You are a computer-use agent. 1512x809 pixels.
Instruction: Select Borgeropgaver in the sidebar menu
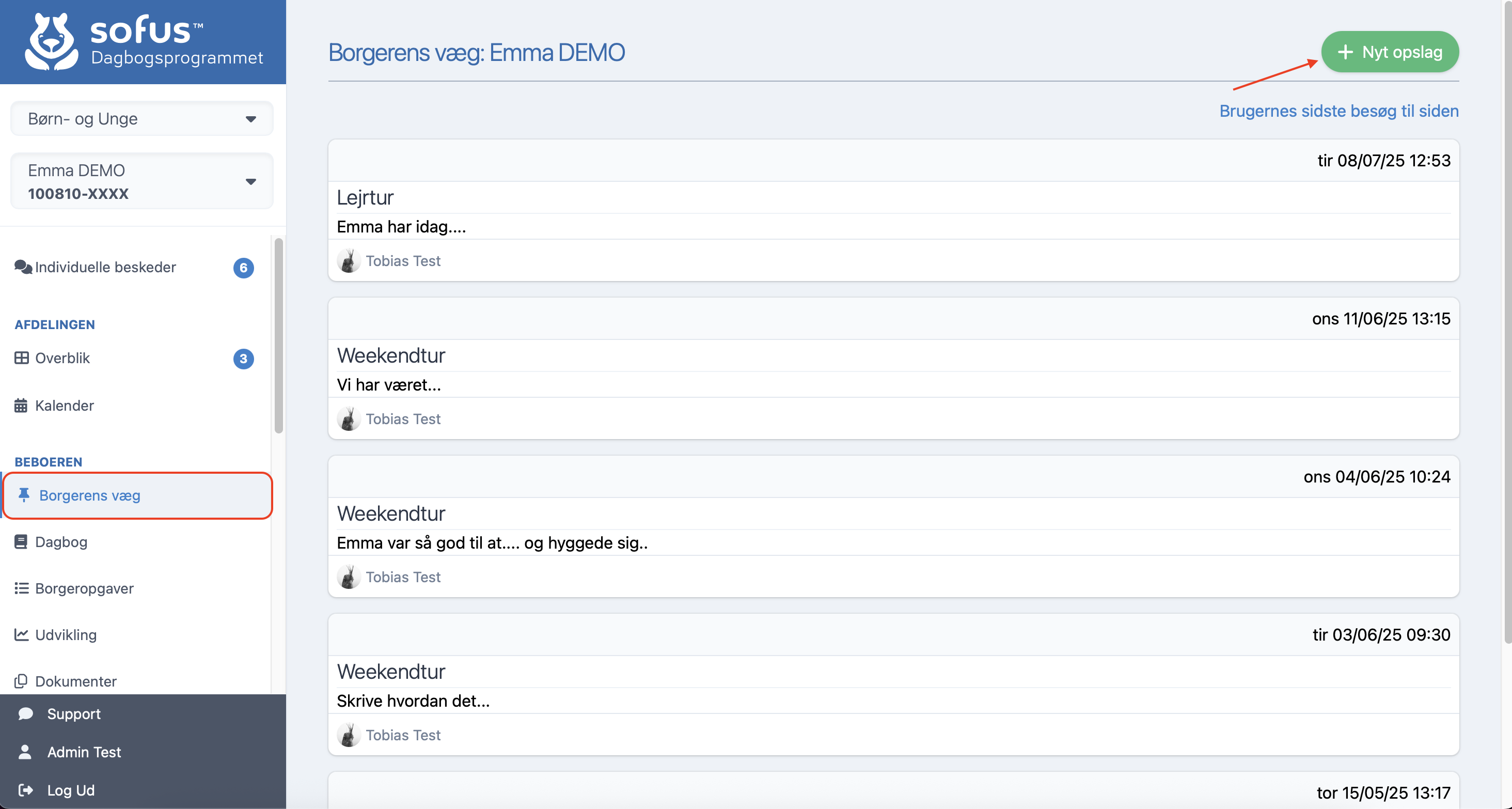(84, 588)
